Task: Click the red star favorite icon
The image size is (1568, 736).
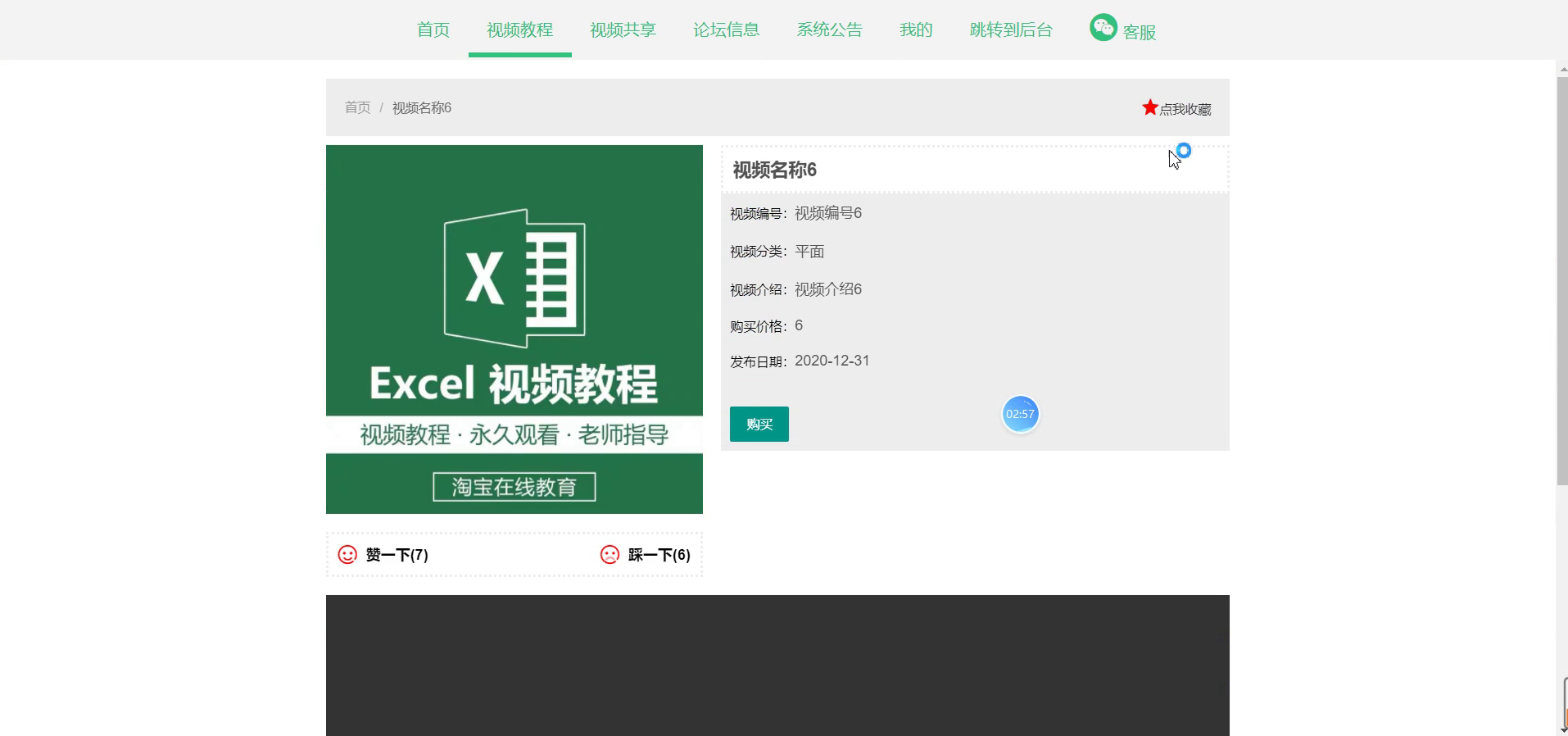Action: tap(1150, 107)
